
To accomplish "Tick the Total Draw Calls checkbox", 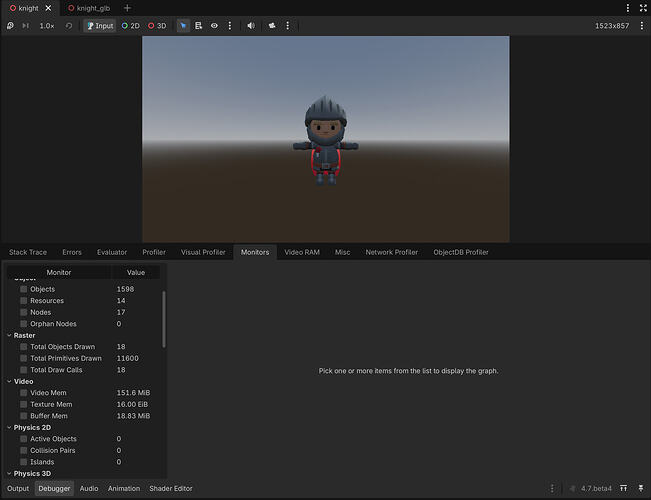I will click(x=24, y=370).
